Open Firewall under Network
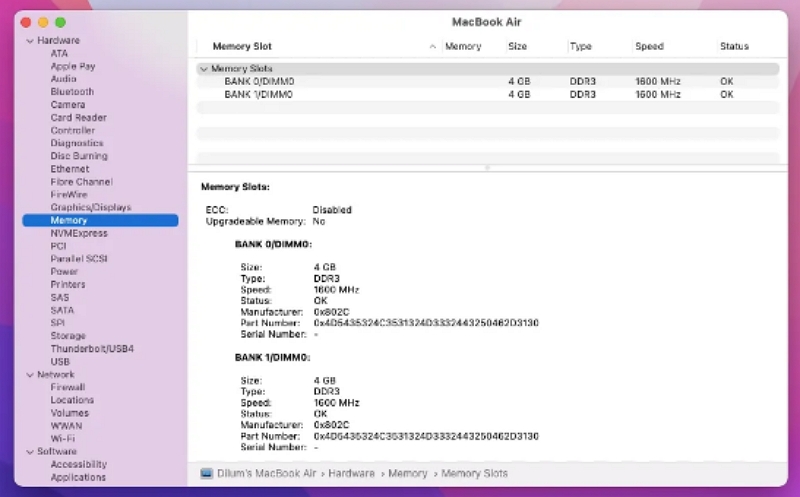The image size is (800, 497). click(68, 388)
